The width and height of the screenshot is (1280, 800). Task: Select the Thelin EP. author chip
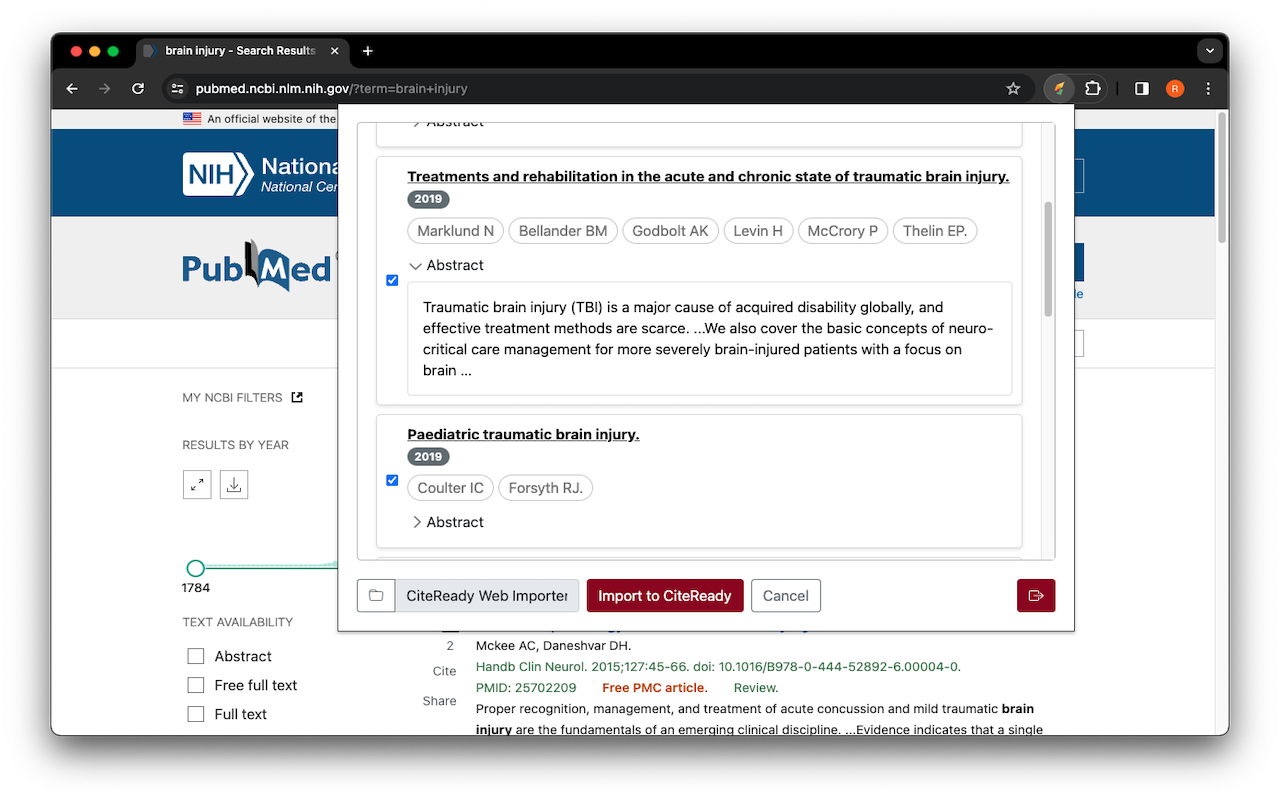click(935, 231)
